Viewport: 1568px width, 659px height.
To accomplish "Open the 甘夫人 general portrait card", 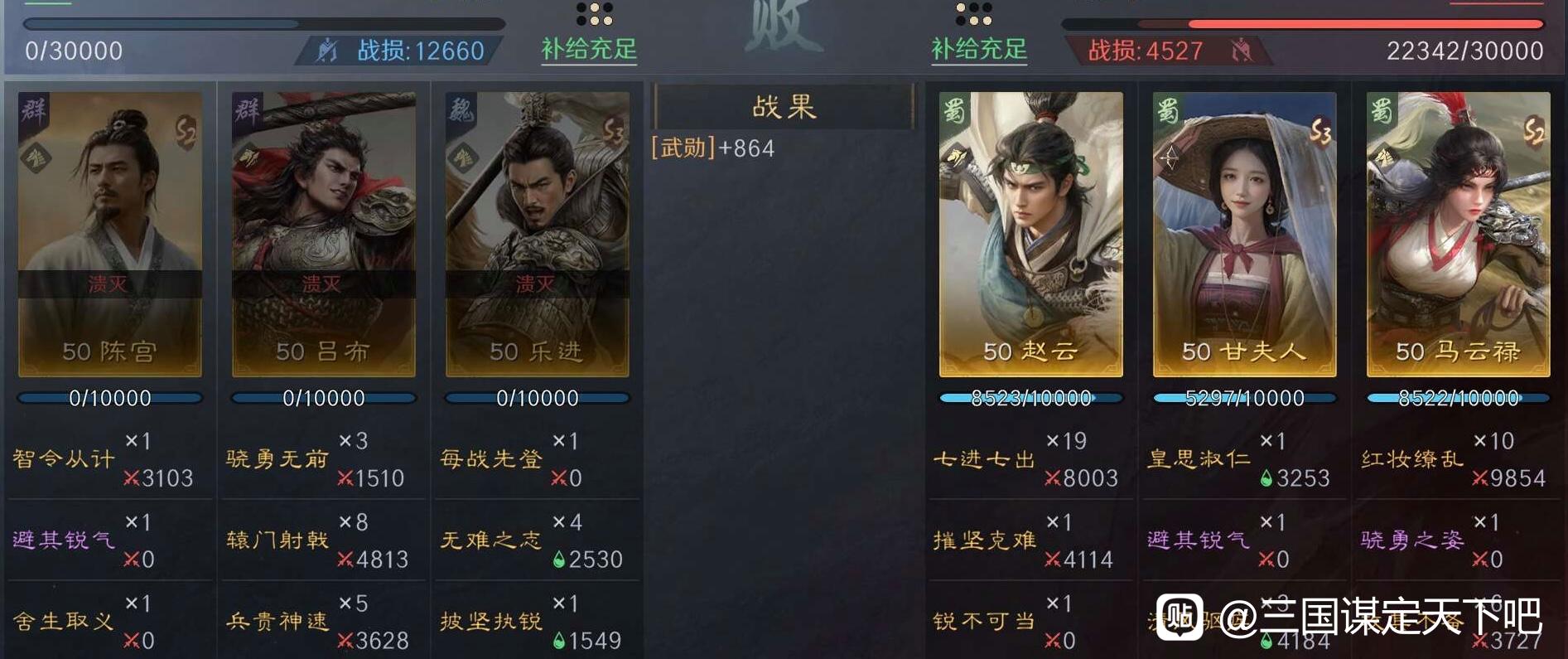I will [1244, 235].
